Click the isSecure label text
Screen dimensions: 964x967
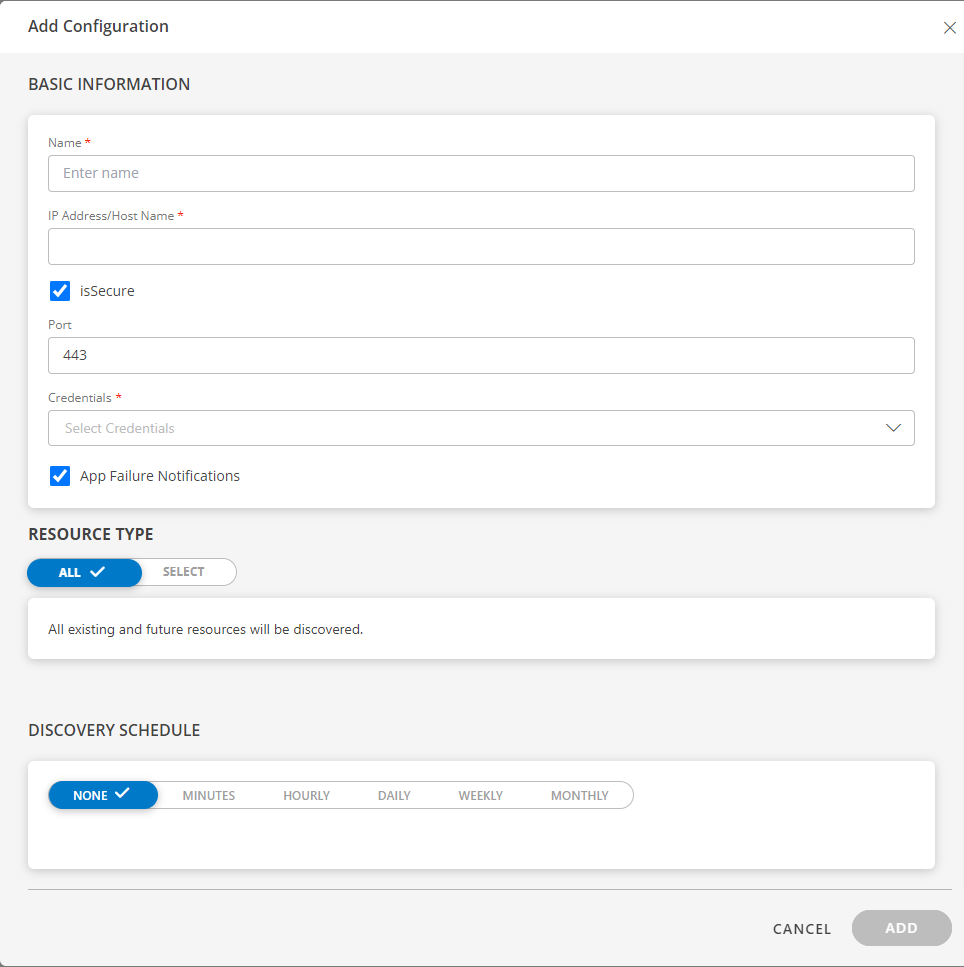[107, 291]
